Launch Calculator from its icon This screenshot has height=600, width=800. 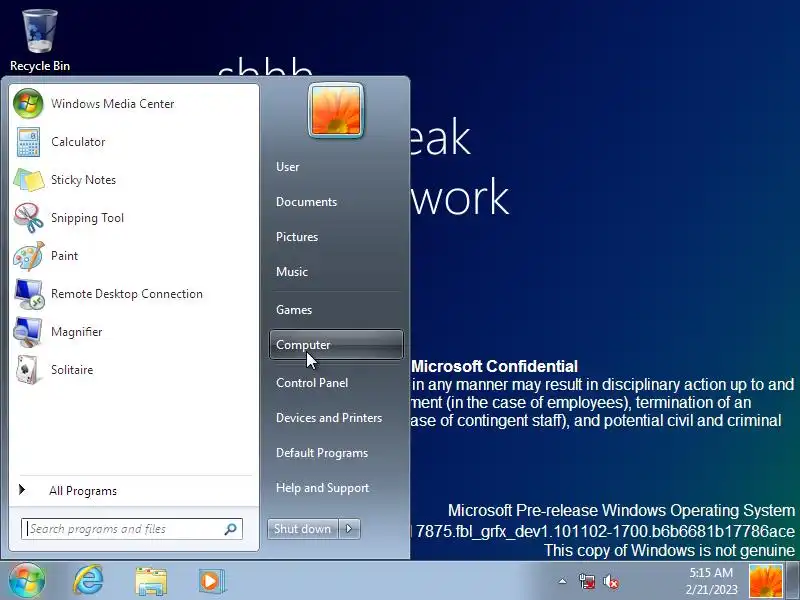coord(28,142)
